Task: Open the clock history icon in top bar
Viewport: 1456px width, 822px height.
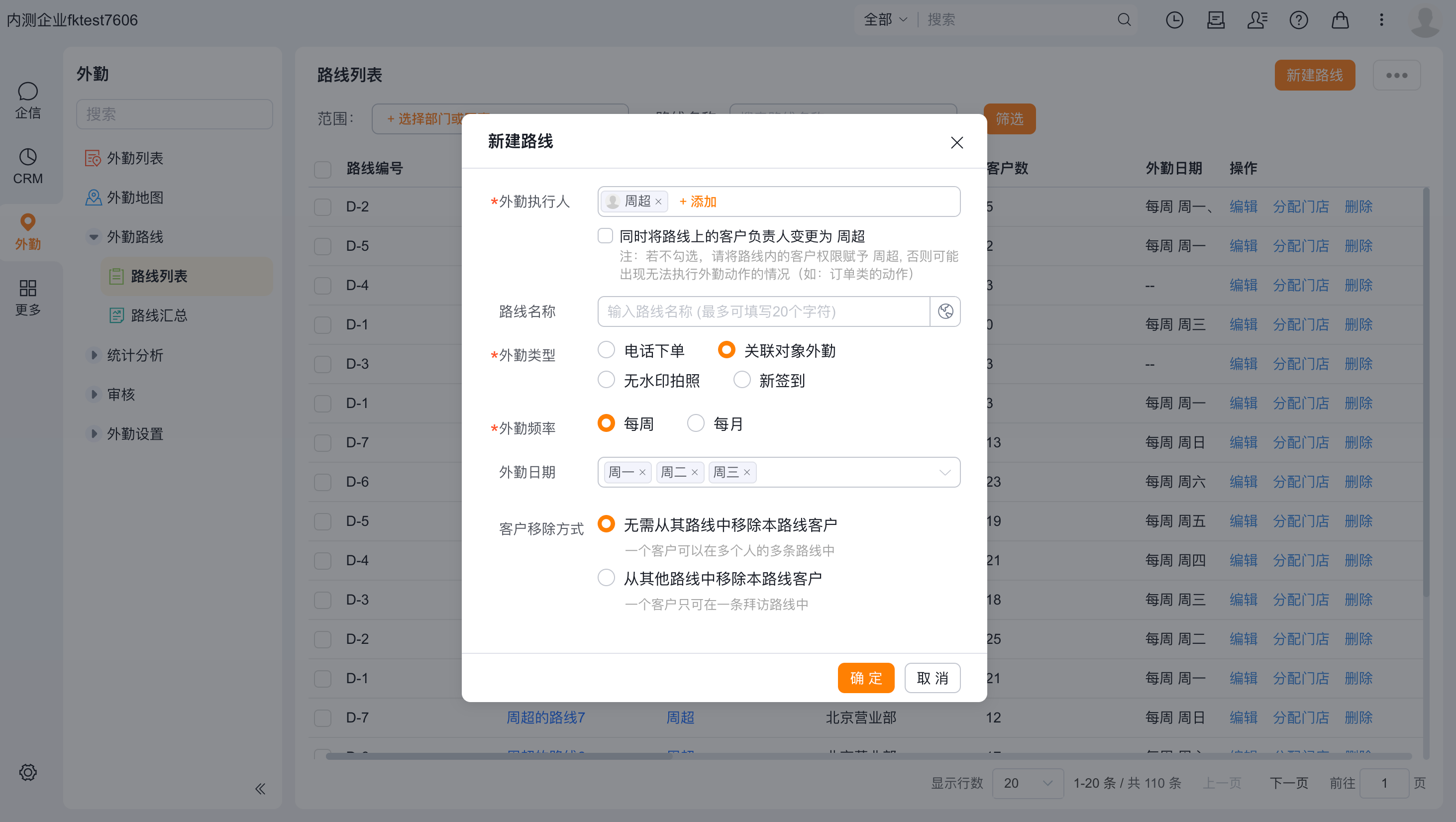Action: click(x=1174, y=20)
